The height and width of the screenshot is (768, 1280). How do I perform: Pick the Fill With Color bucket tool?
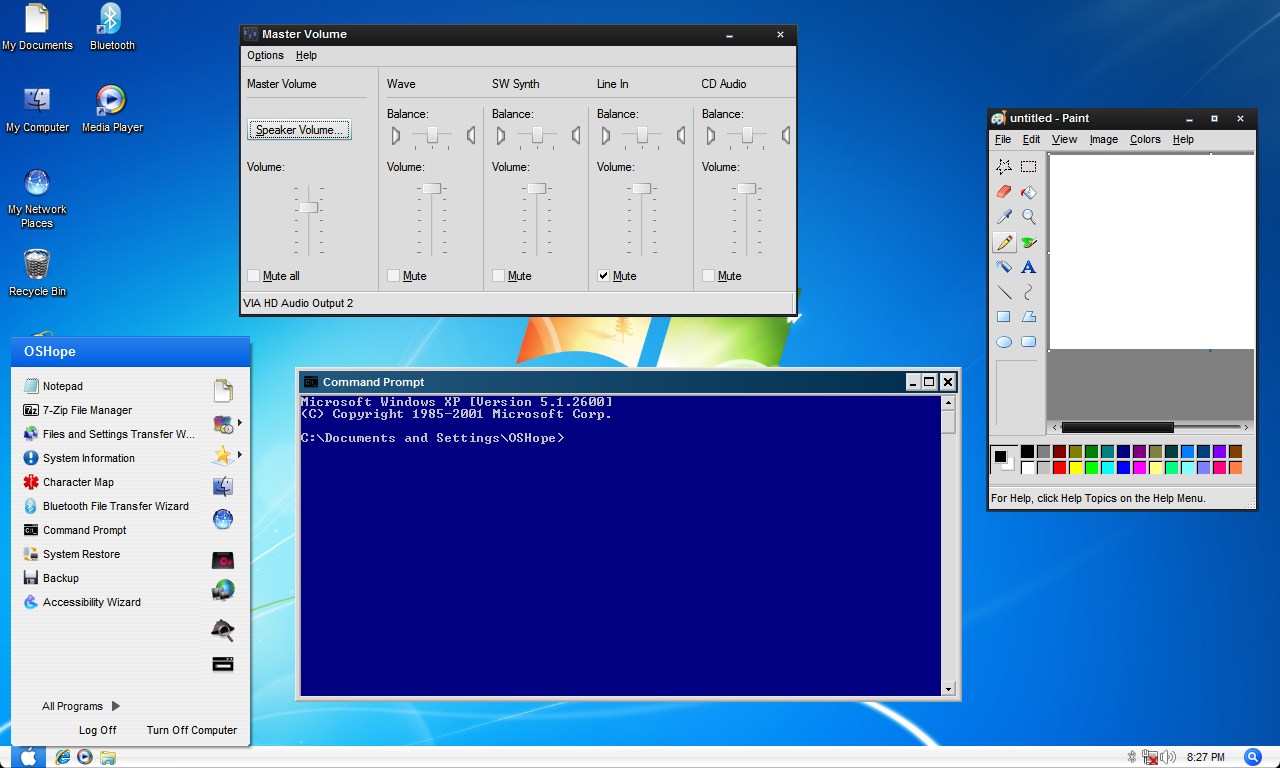[1028, 192]
